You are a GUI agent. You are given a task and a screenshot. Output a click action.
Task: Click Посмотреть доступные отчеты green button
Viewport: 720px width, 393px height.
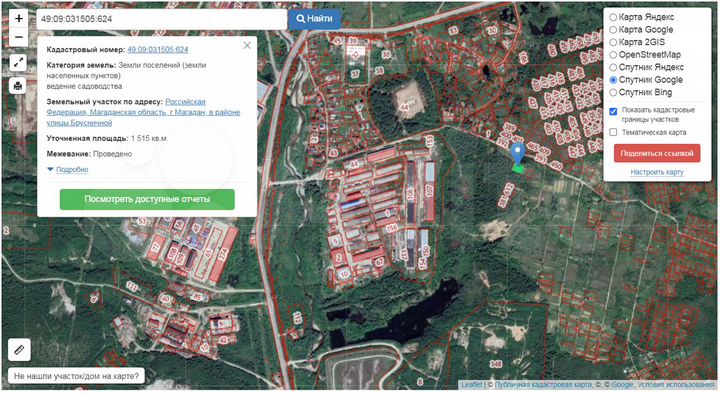tap(147, 199)
